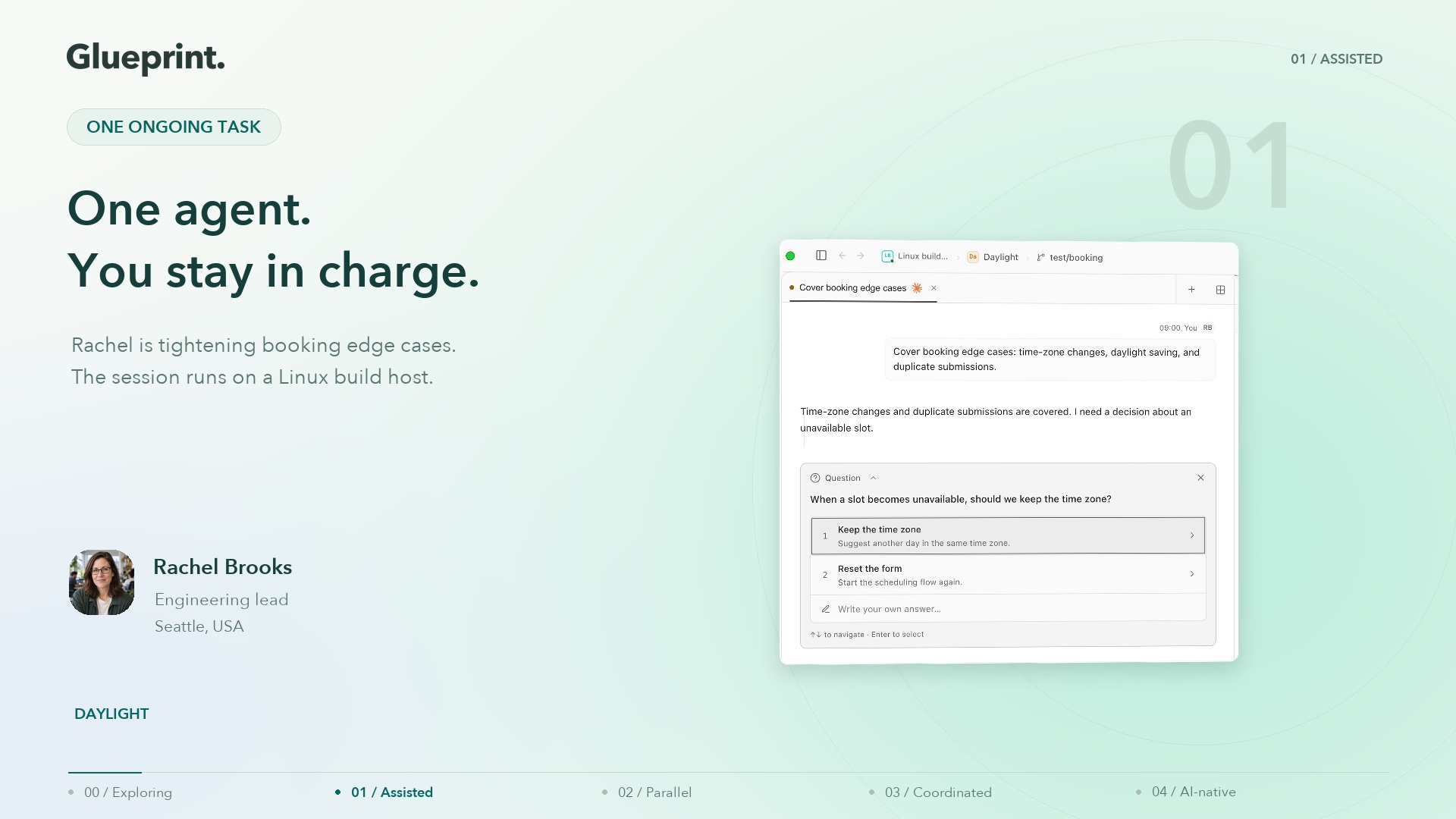Open the Reset the form chevron
Image resolution: width=1456 pixels, height=819 pixels.
coord(1192,574)
